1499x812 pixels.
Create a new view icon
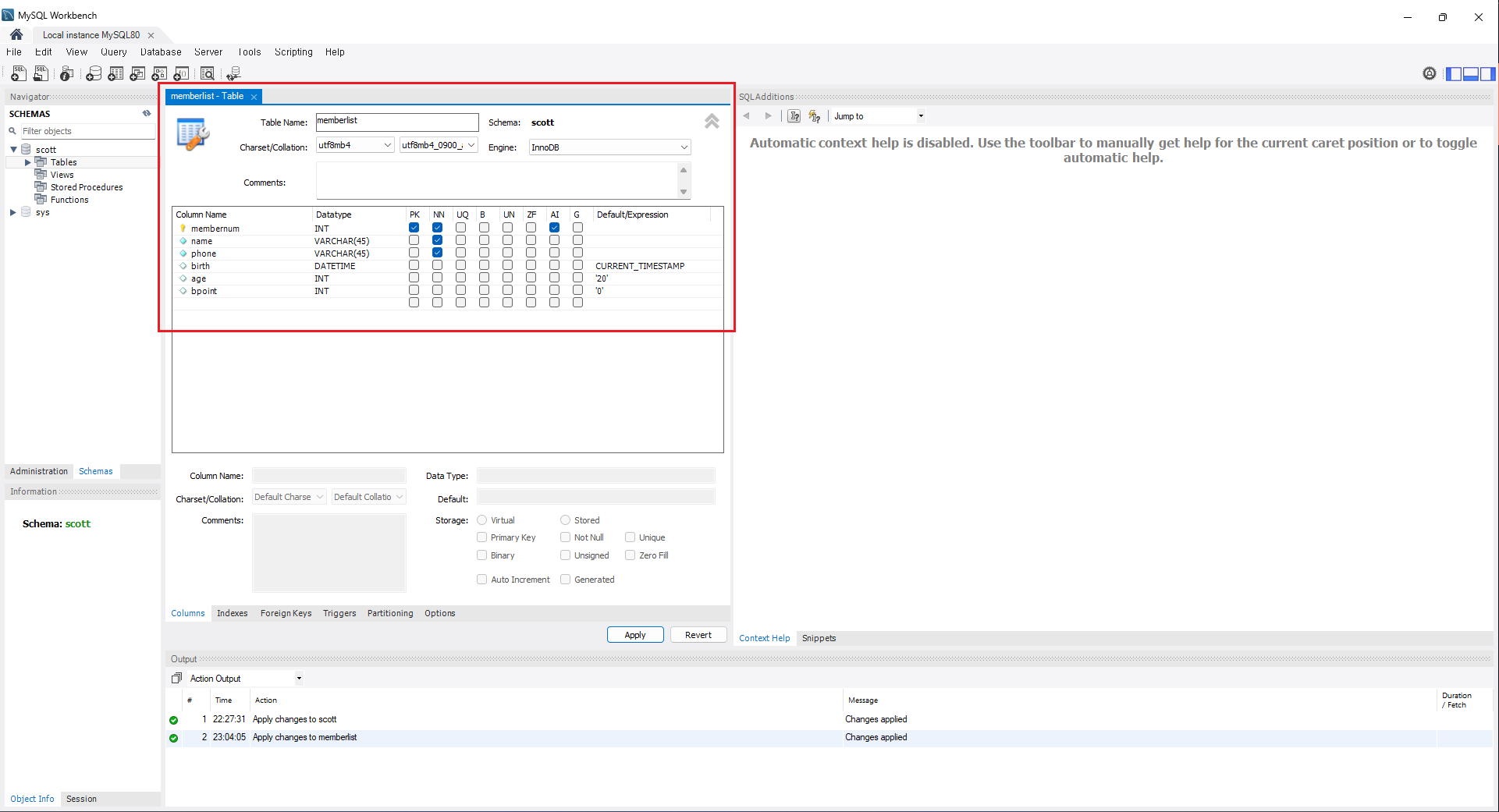[137, 73]
